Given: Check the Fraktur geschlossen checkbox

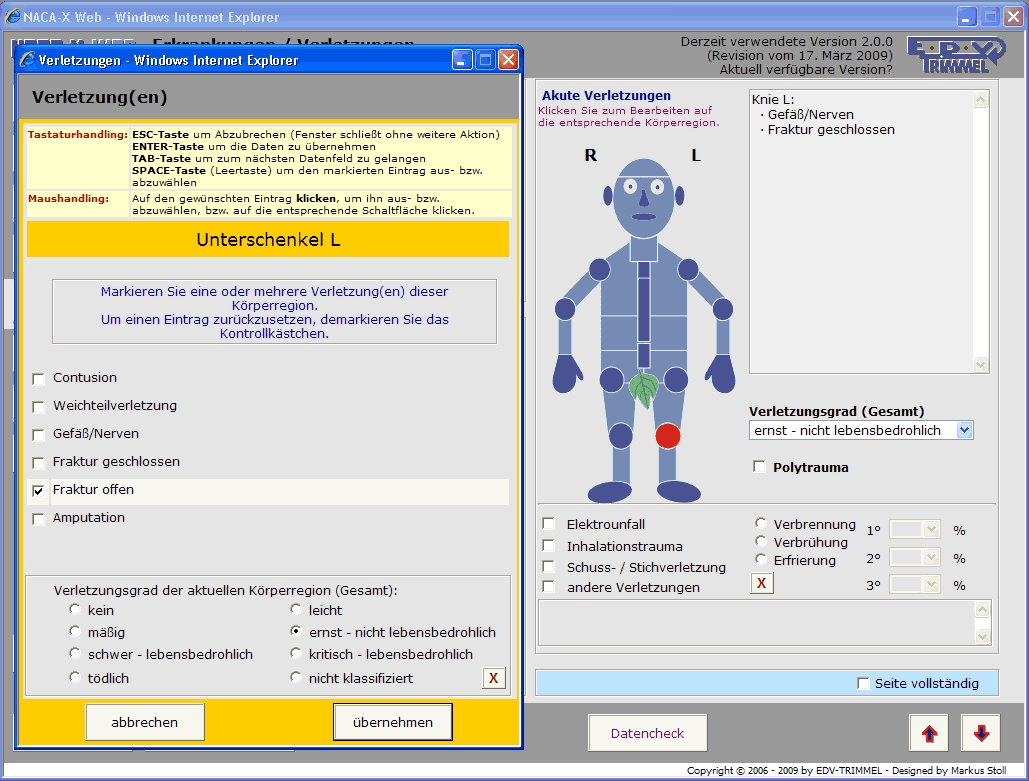Looking at the screenshot, I should [38, 463].
